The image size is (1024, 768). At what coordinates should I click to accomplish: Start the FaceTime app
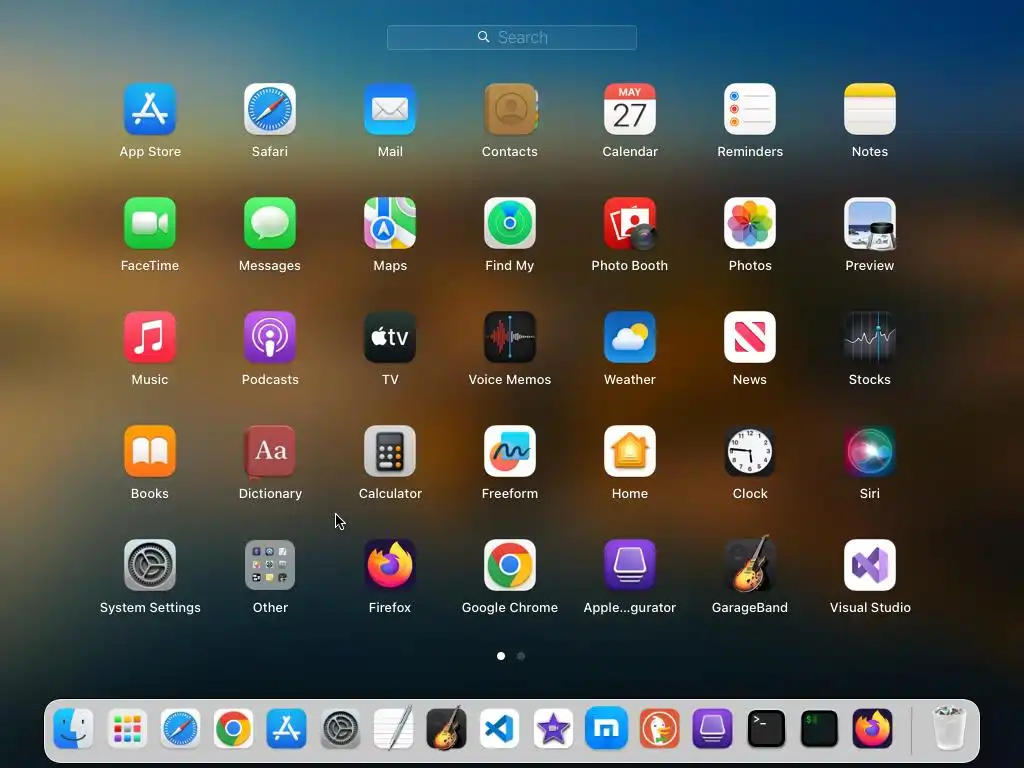150,223
